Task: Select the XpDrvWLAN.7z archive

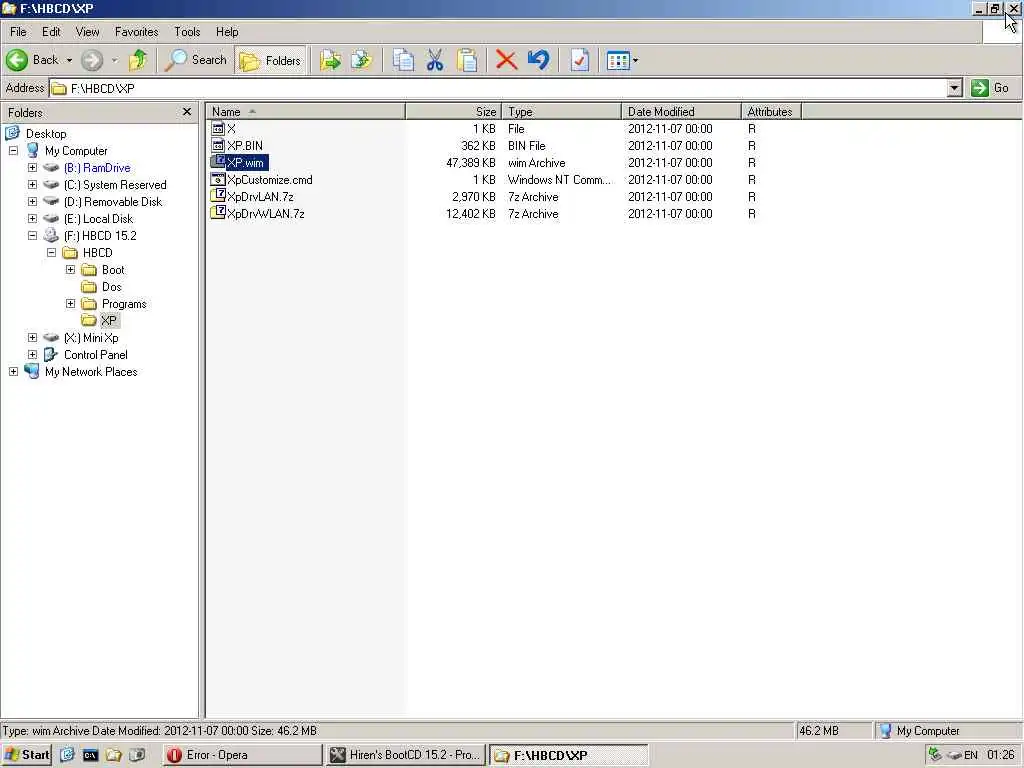Action: pyautogui.click(x=265, y=214)
